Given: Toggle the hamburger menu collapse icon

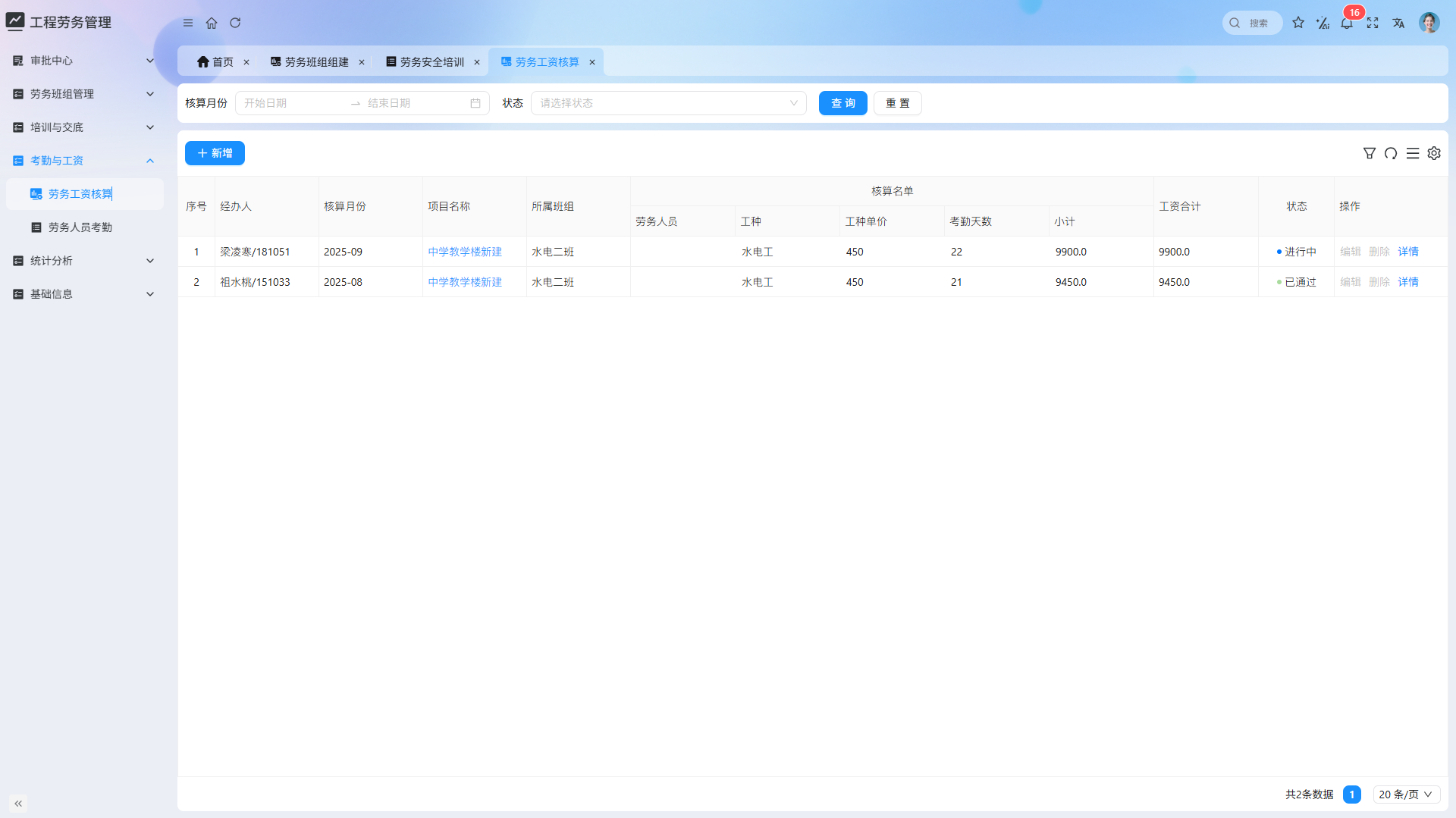Looking at the screenshot, I should coord(188,23).
